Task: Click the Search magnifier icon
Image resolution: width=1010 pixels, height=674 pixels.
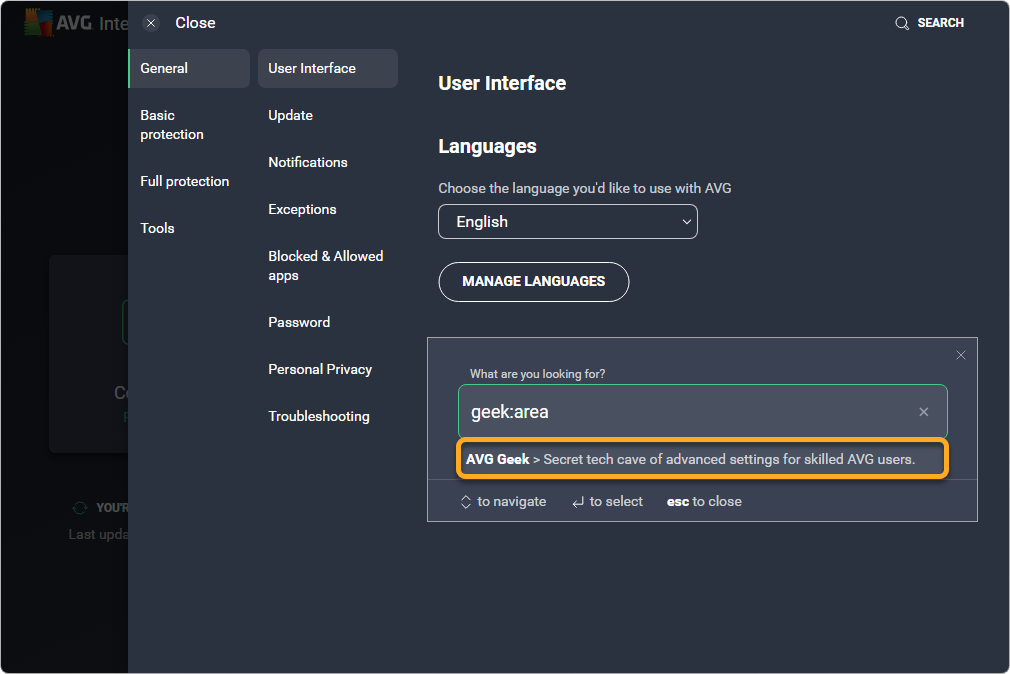Action: point(902,23)
